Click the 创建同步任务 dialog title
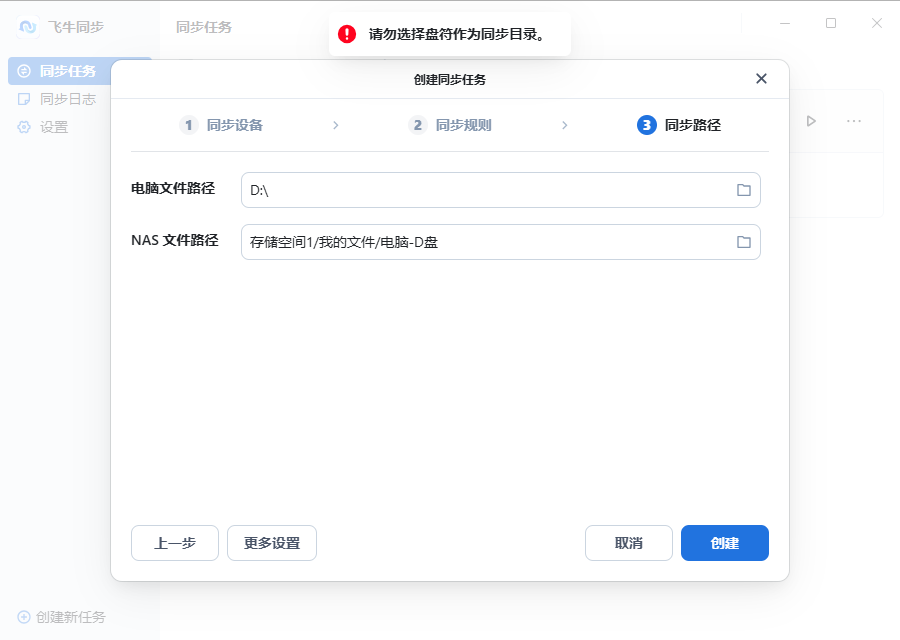 450,79
